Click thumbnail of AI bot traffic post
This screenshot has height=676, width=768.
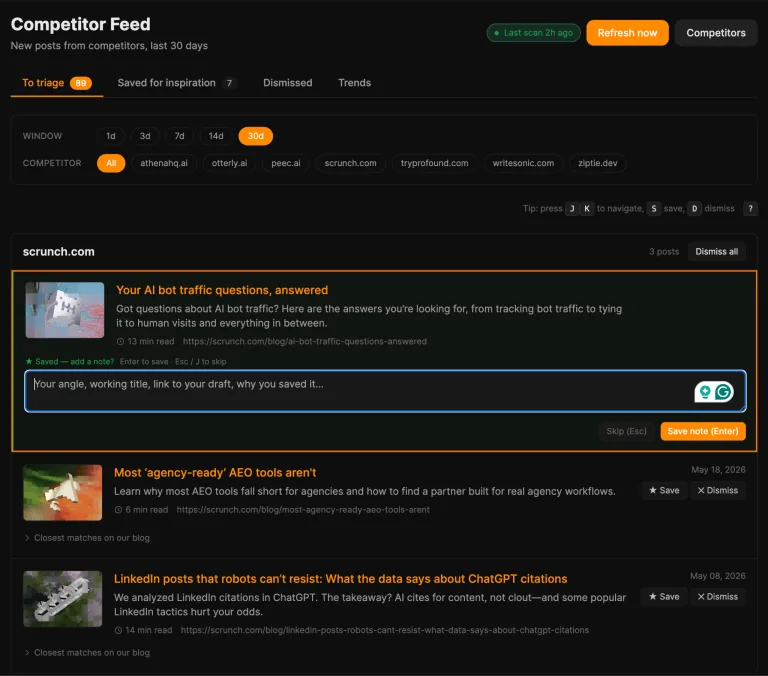[65, 310]
